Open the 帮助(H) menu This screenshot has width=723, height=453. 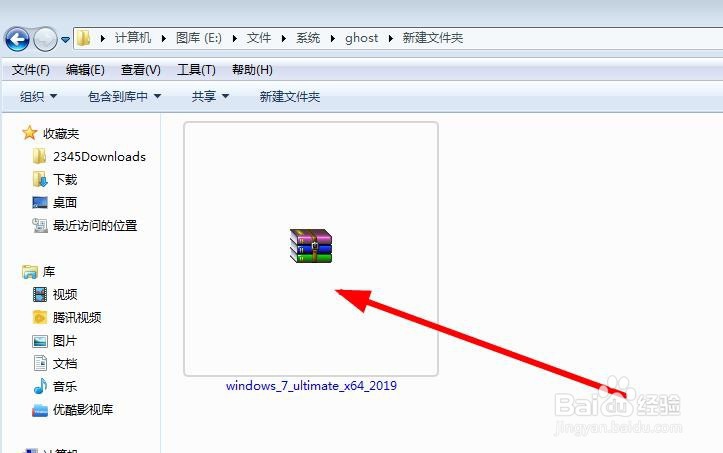click(x=252, y=70)
